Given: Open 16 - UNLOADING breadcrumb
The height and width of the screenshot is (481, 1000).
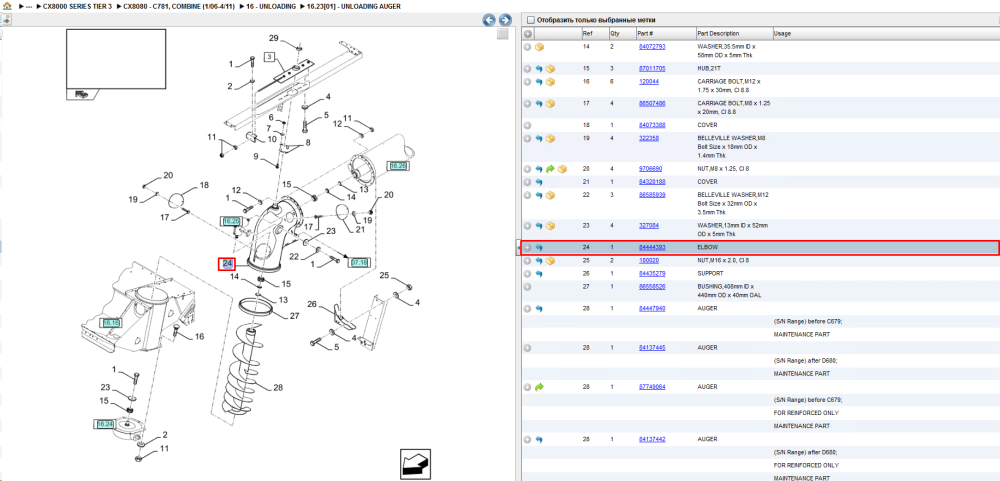Looking at the screenshot, I should (x=271, y=6).
